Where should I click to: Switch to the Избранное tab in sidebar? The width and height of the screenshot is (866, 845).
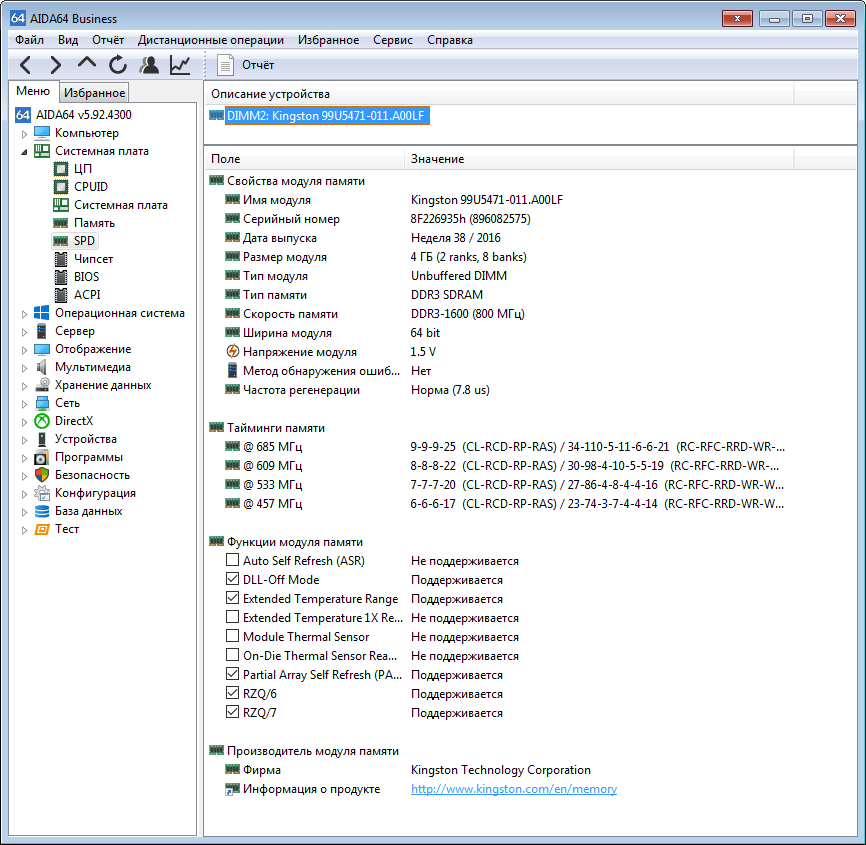pos(94,92)
